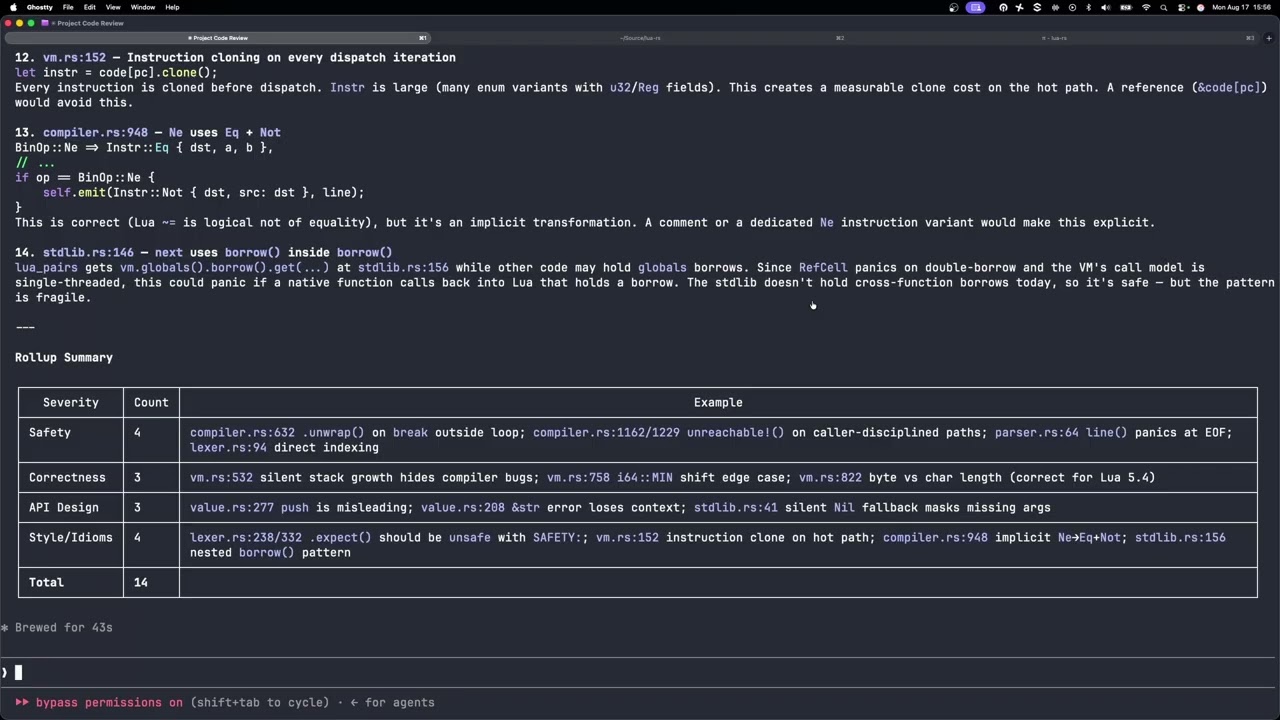Viewport: 1280px width, 720px height.
Task: Click the 'Severity' table header
Action: 71,402
